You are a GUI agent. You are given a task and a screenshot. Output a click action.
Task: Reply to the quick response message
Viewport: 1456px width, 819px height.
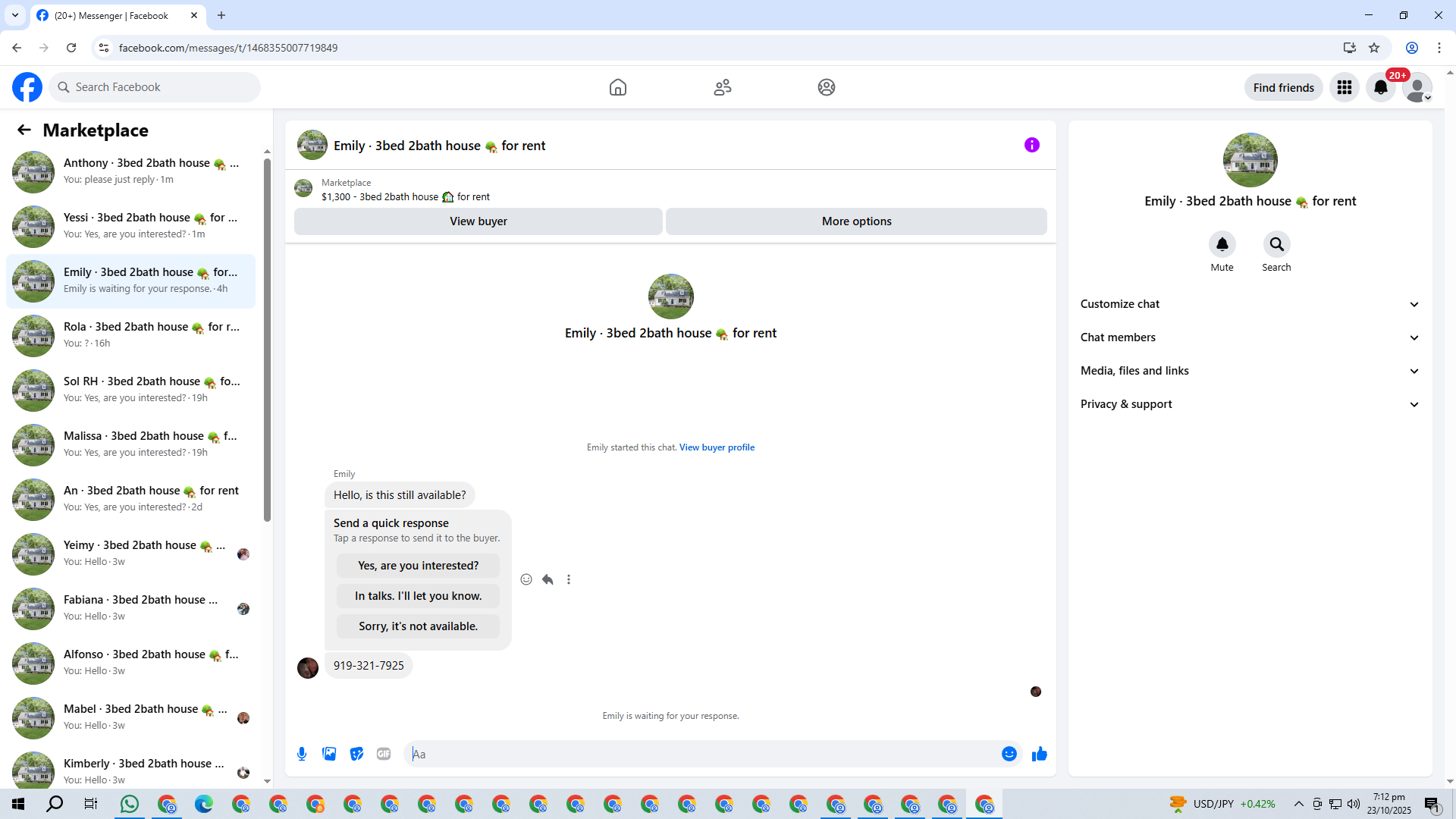[x=548, y=579]
